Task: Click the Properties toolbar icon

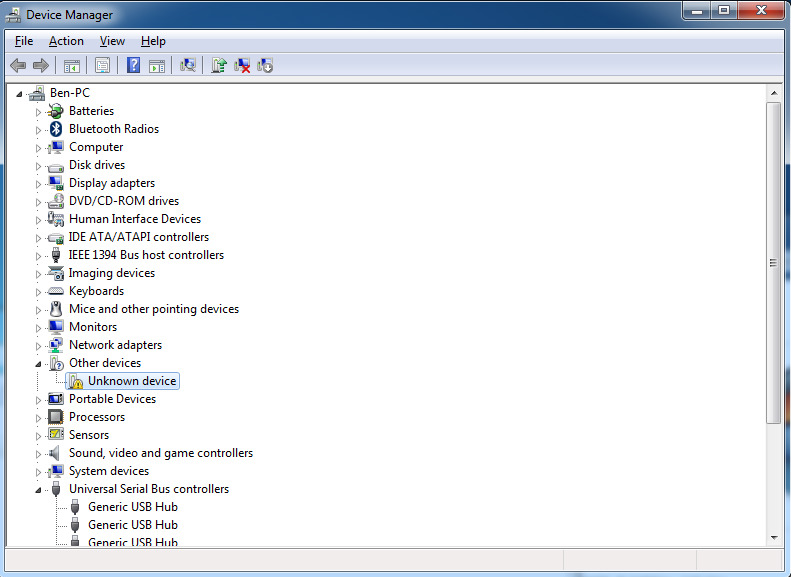Action: click(102, 66)
